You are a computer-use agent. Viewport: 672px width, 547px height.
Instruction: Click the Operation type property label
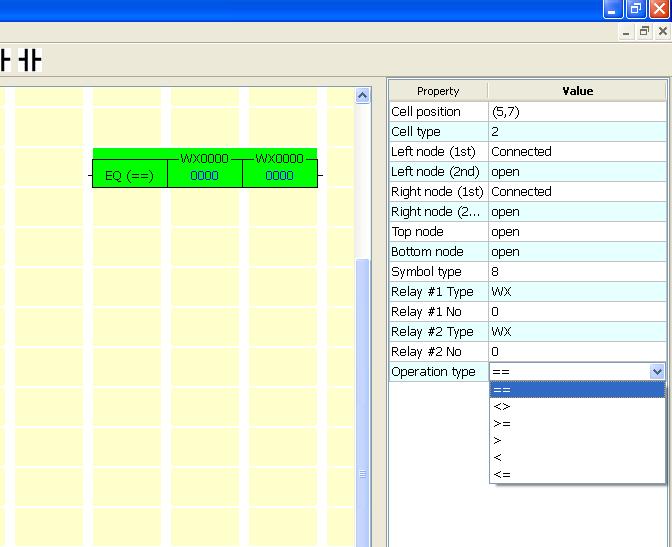433,372
